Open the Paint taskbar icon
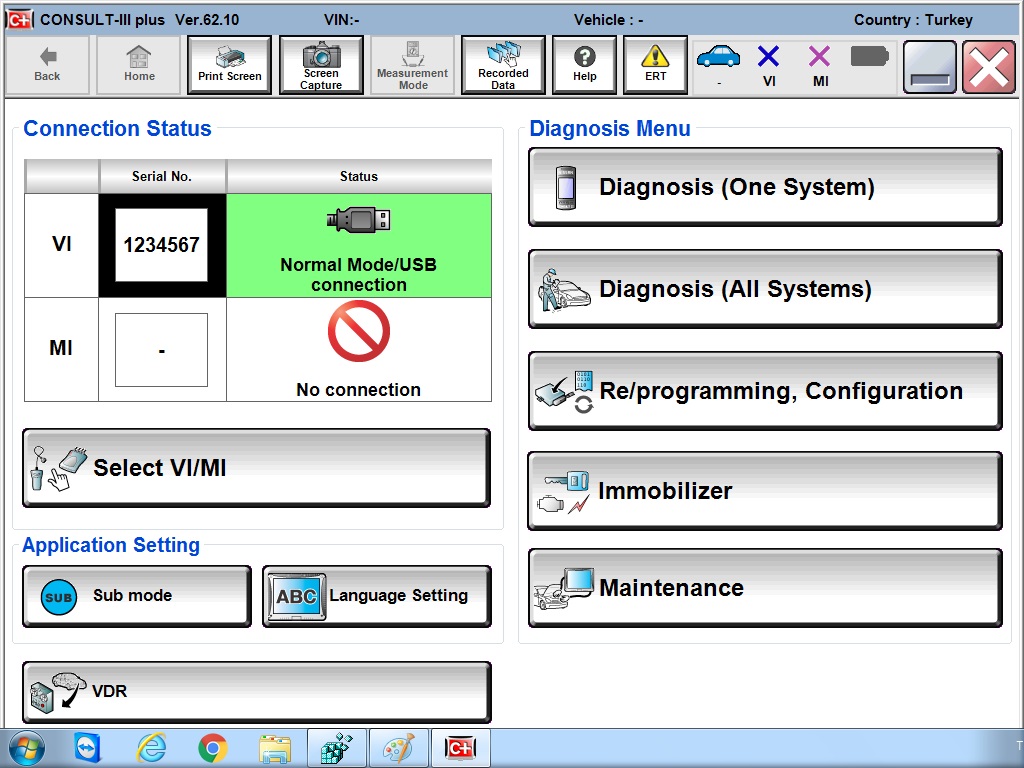Screen dimensions: 1024x768 click(398, 748)
